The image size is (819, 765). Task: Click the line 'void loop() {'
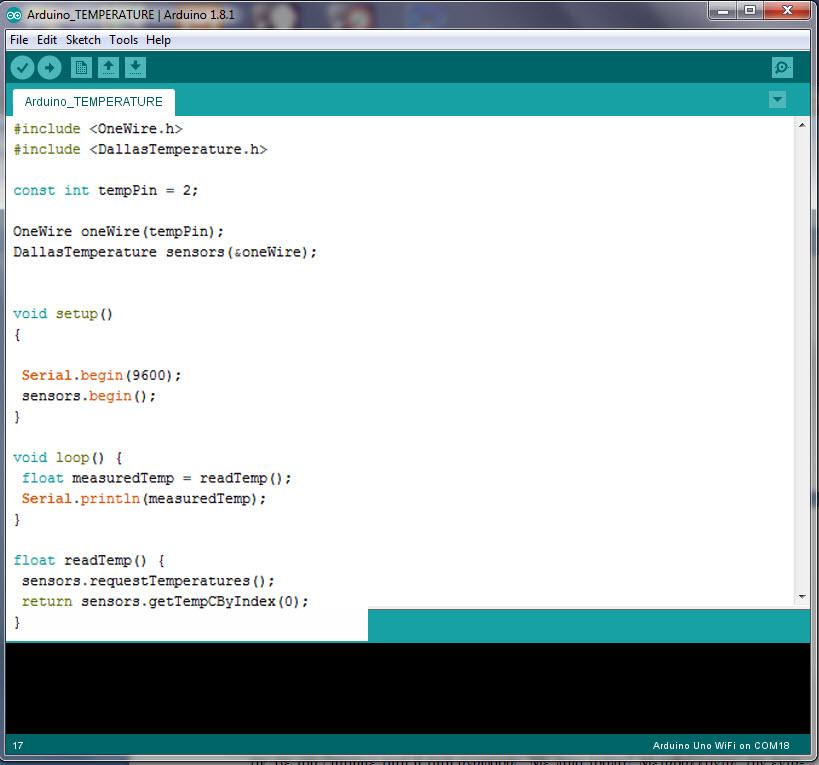tap(68, 458)
